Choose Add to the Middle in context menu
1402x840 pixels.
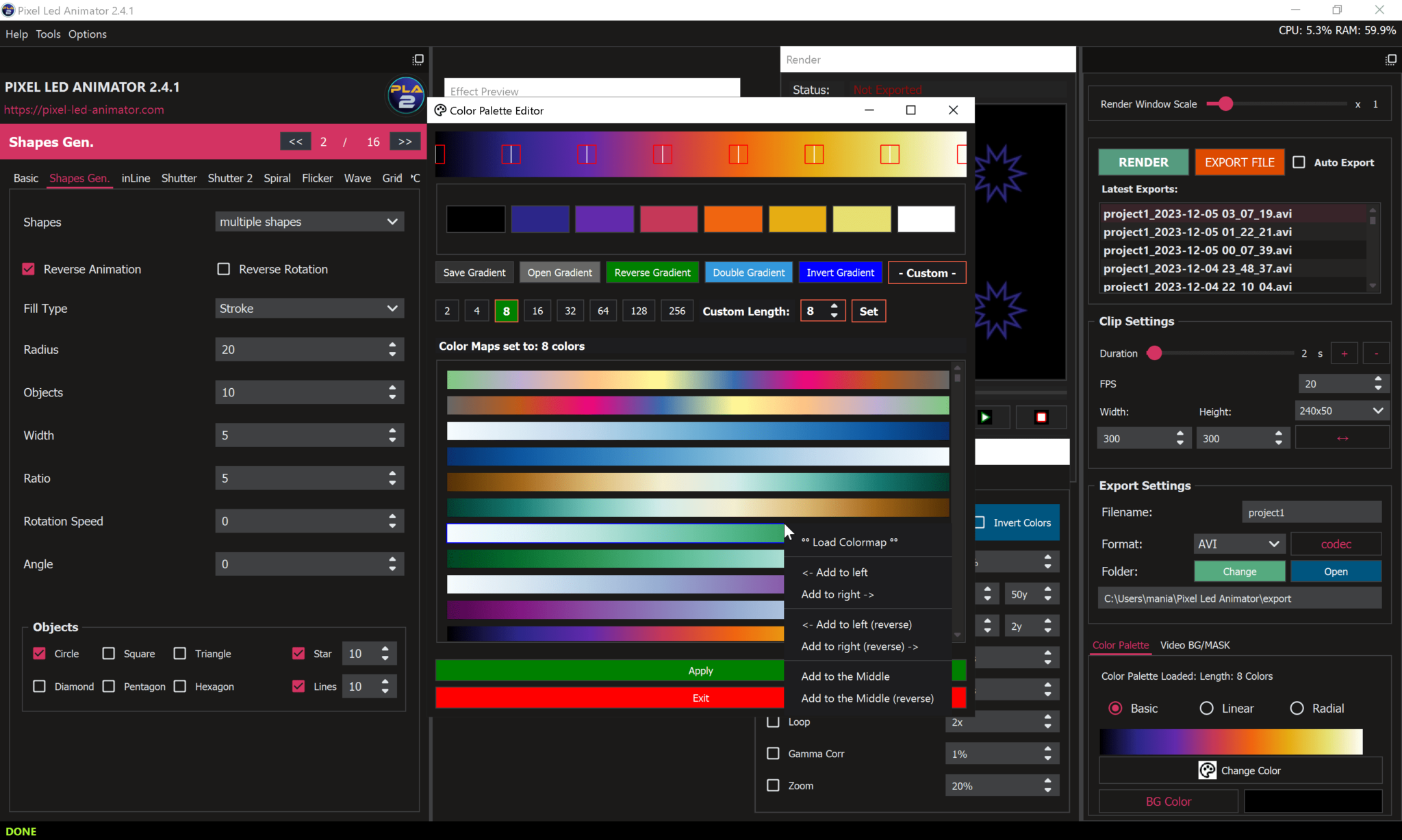[x=845, y=676]
